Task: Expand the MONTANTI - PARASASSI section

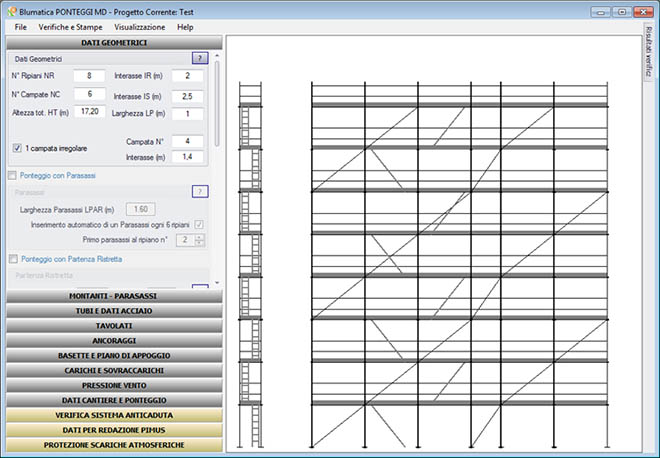Action: [x=111, y=297]
